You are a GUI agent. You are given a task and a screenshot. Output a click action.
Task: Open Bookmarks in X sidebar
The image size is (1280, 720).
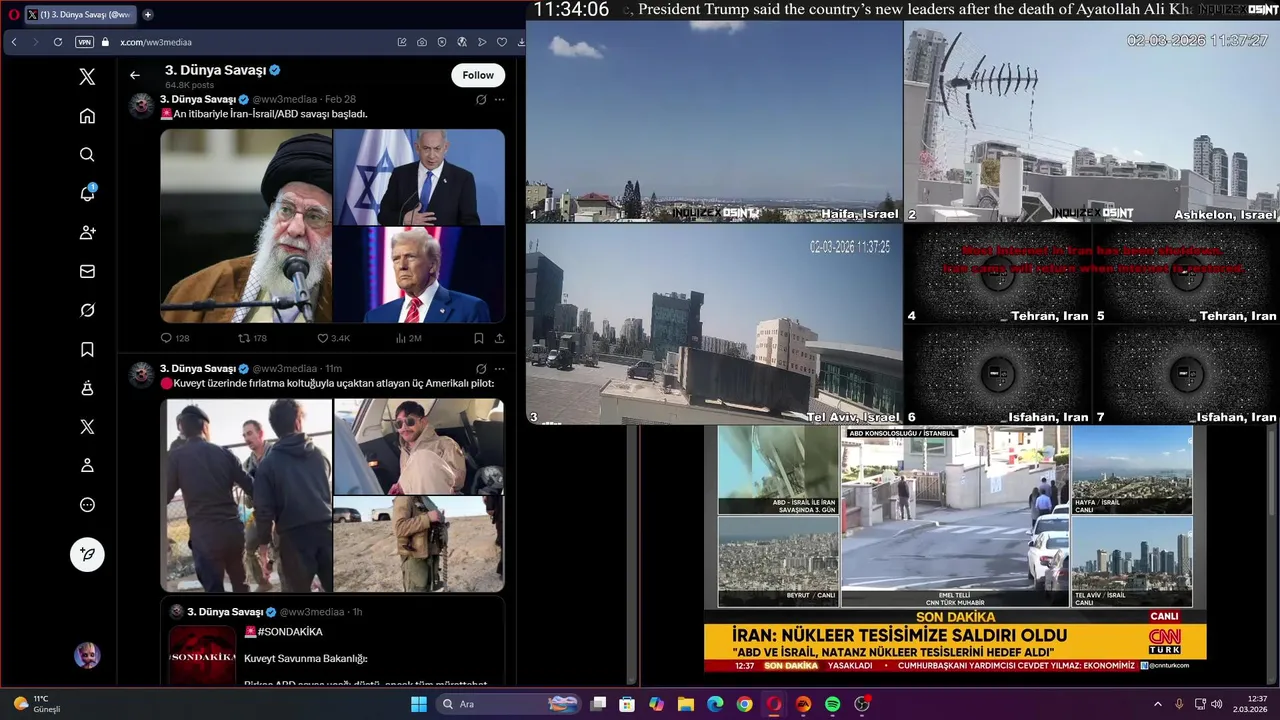(x=87, y=349)
